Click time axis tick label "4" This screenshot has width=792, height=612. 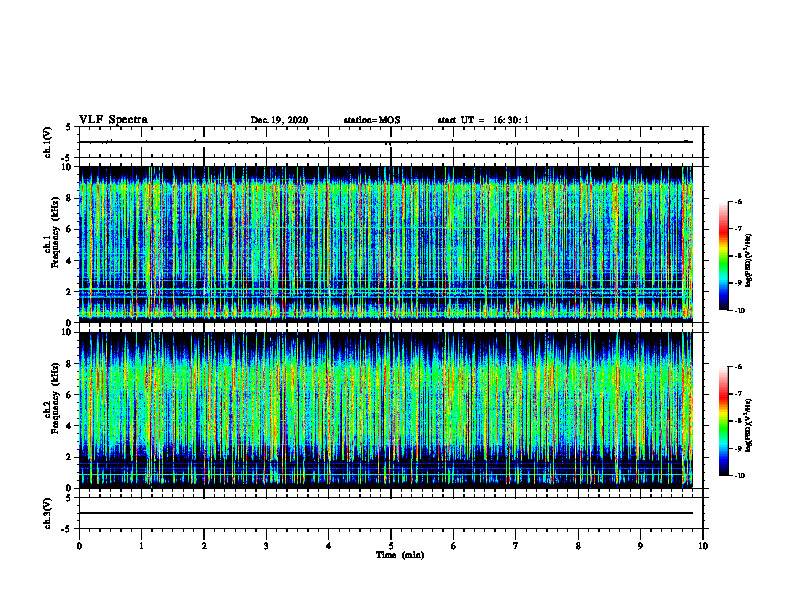[x=329, y=546]
